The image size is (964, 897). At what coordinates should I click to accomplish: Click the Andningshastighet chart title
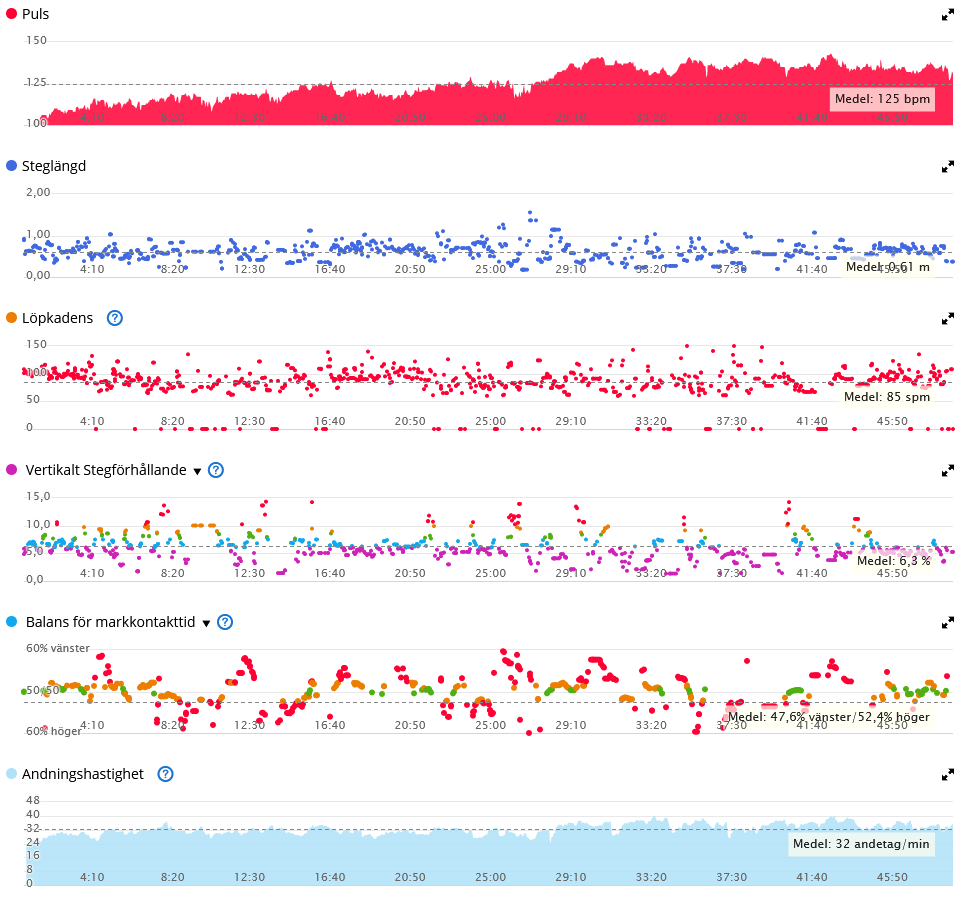[83, 774]
